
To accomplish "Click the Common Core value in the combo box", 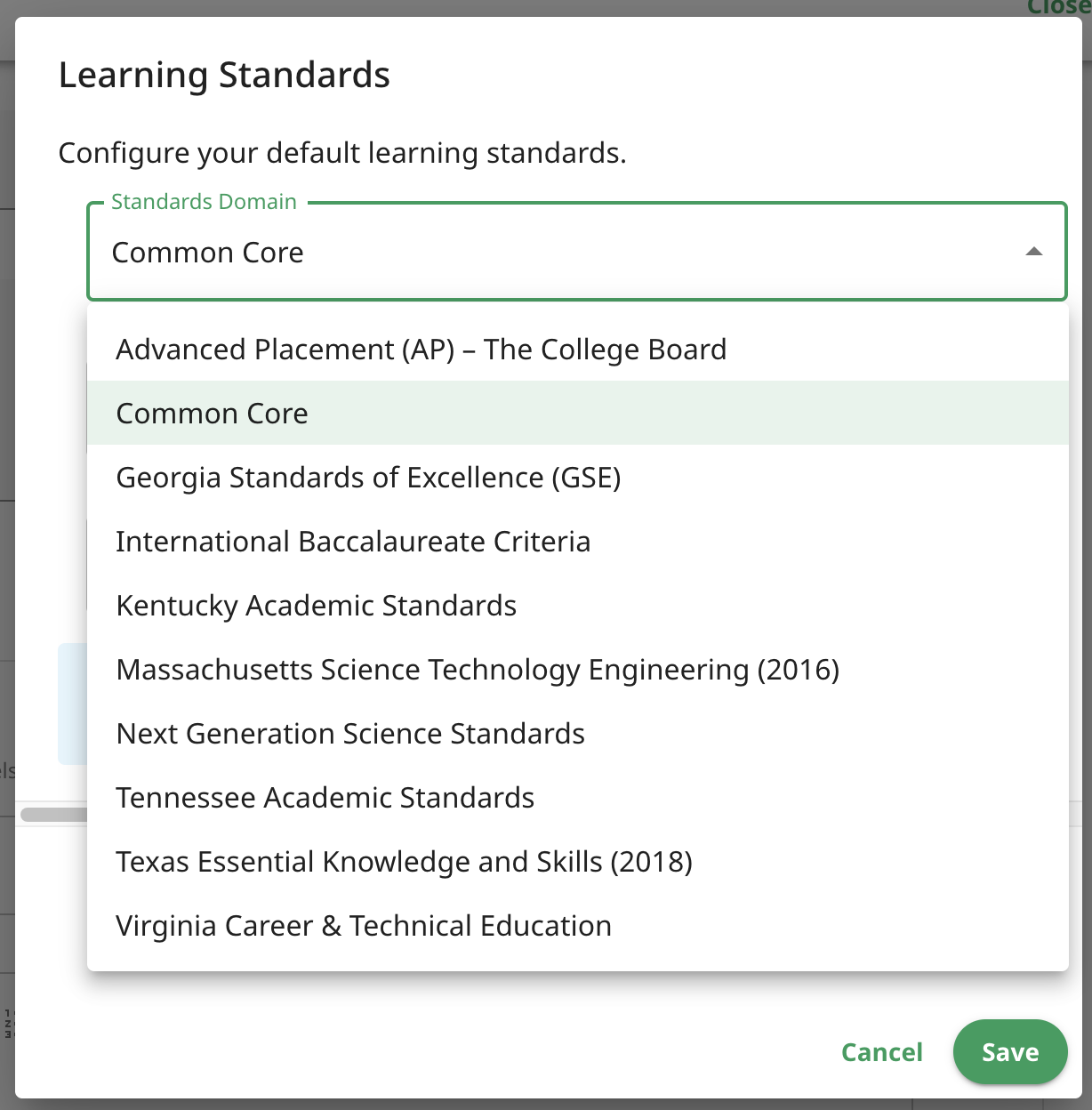I will click(x=208, y=253).
